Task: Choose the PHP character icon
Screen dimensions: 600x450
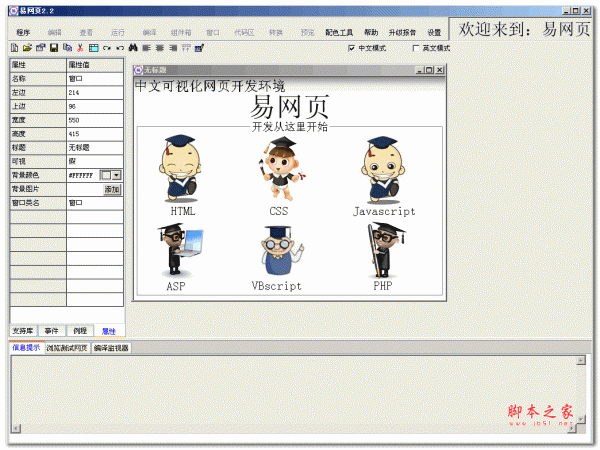Action: point(381,250)
